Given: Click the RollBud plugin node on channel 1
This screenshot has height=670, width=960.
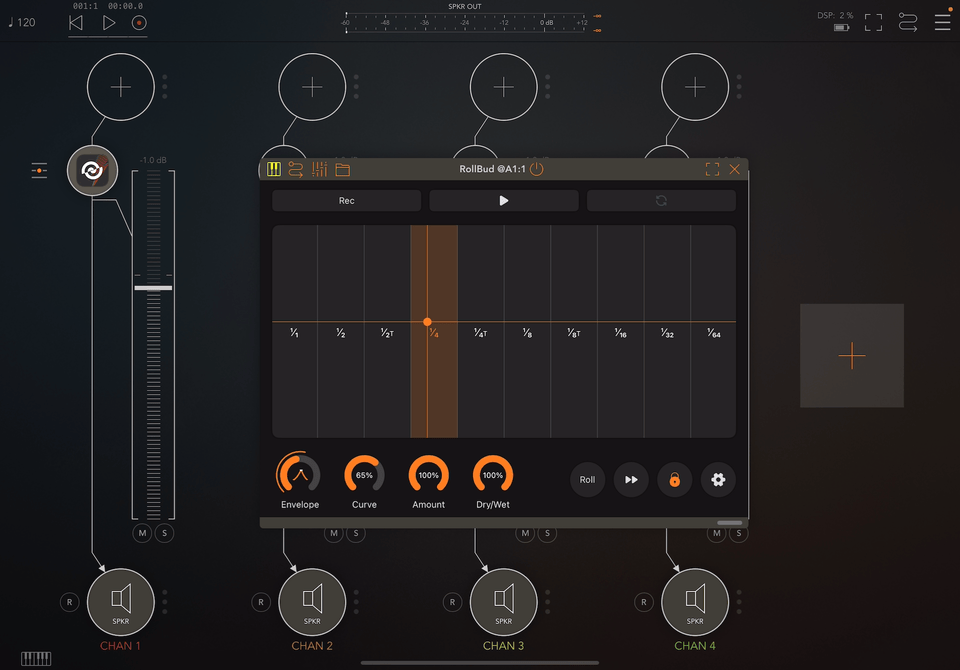Looking at the screenshot, I should (x=93, y=171).
